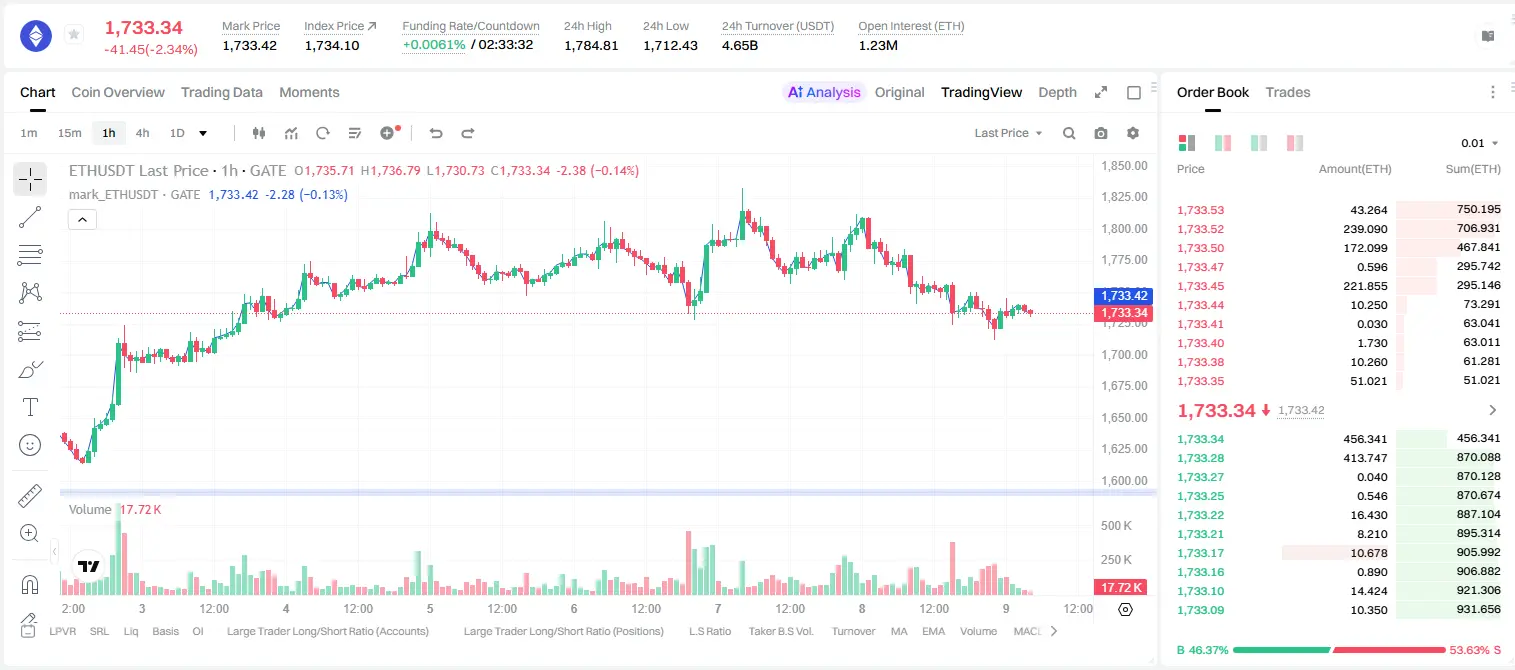Open chart settings gear

(1133, 133)
